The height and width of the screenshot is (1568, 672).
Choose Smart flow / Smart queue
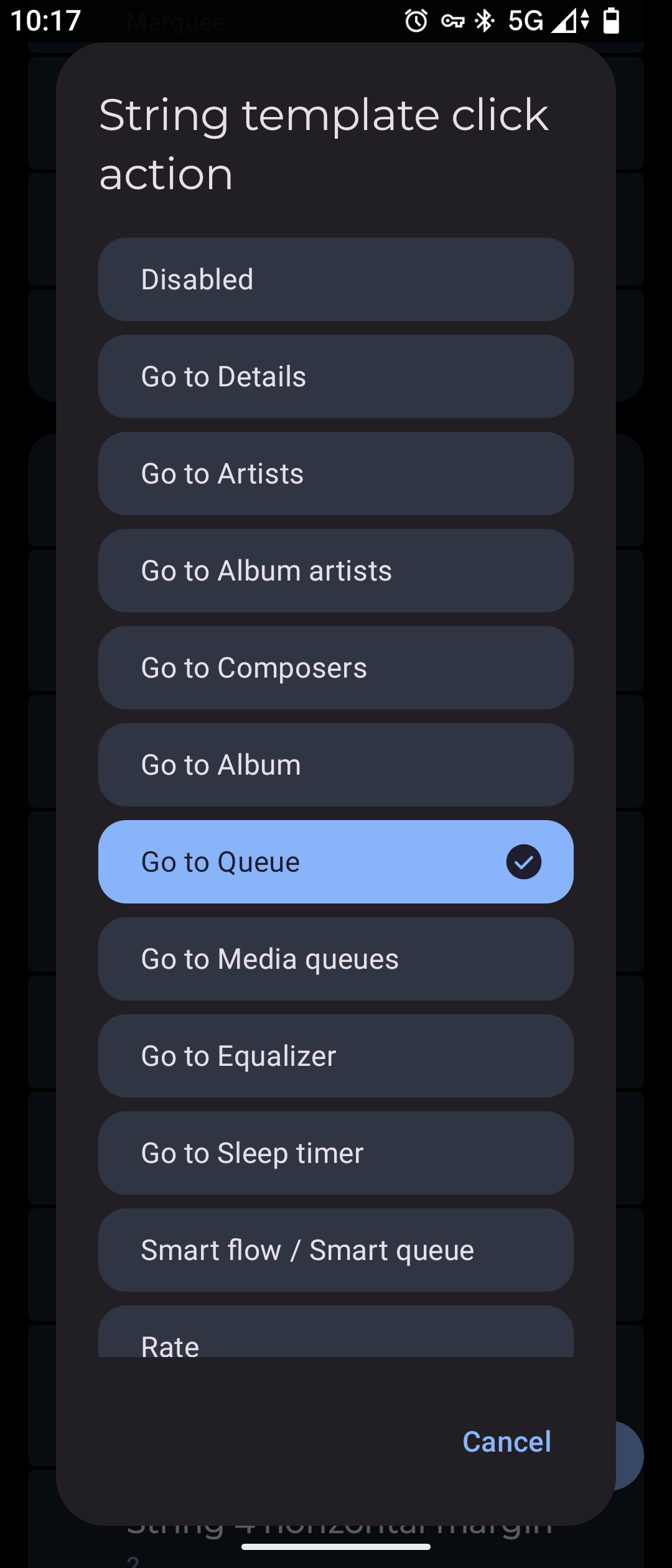coord(336,1250)
